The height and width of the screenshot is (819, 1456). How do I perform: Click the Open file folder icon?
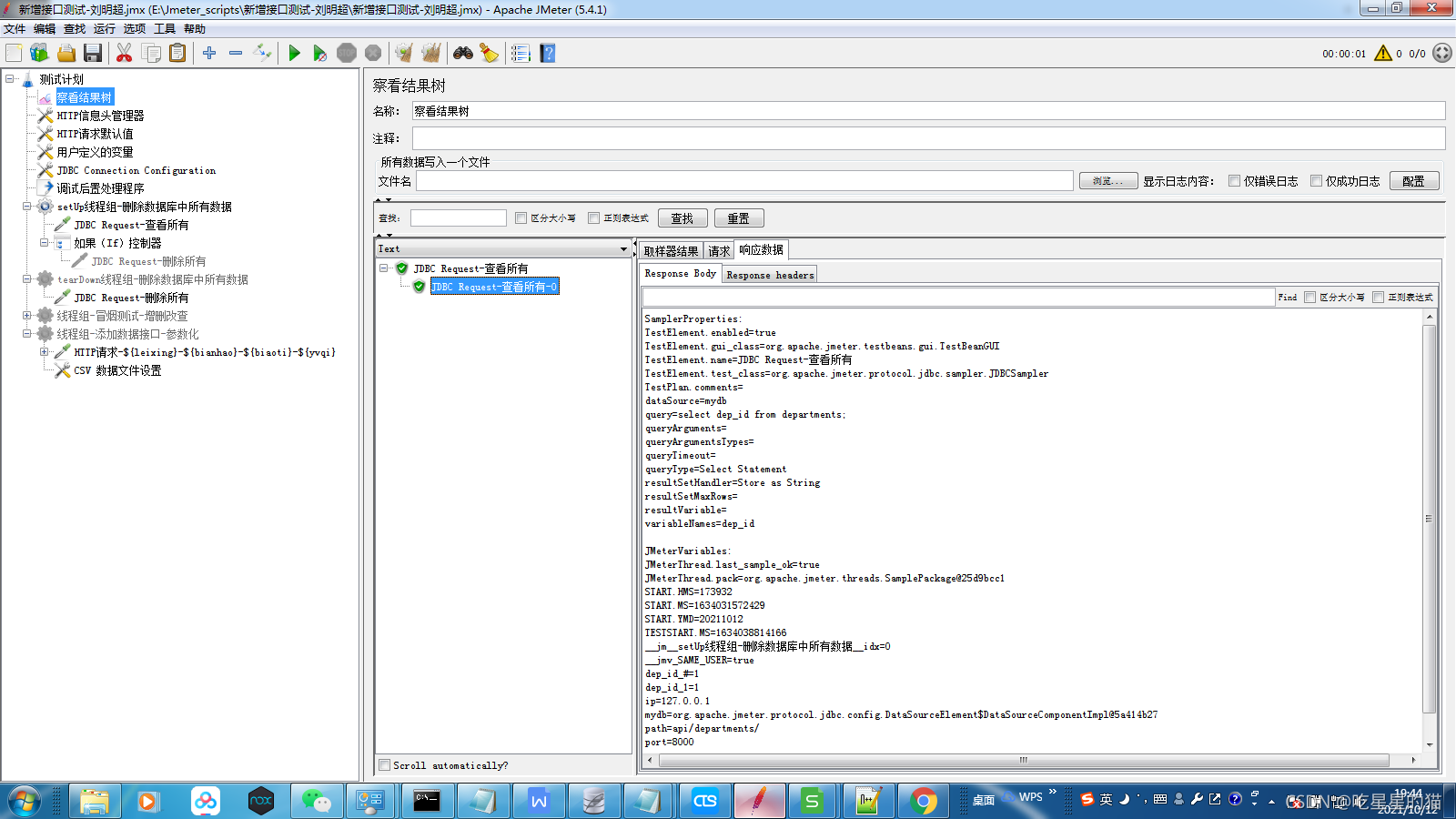pyautogui.click(x=66, y=53)
